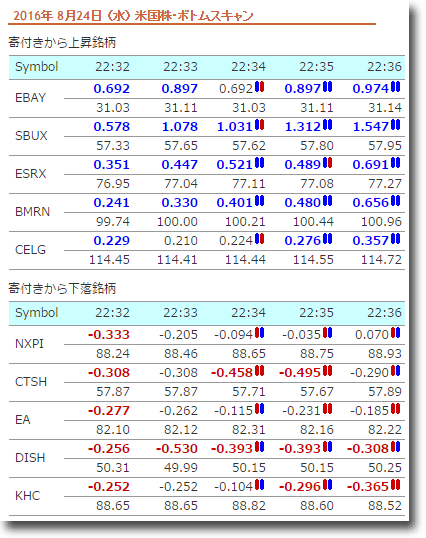426x538 pixels.
Task: Select the BMRN symbol row label
Action: (x=32, y=212)
